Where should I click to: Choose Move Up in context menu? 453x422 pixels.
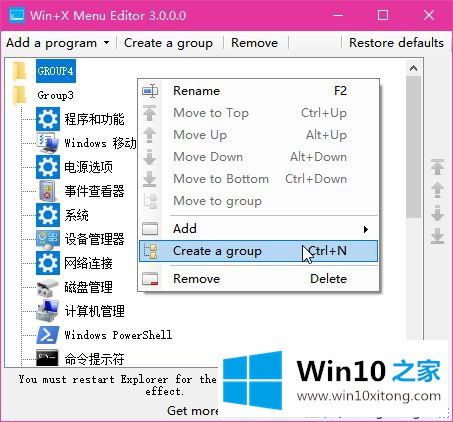pyautogui.click(x=259, y=135)
